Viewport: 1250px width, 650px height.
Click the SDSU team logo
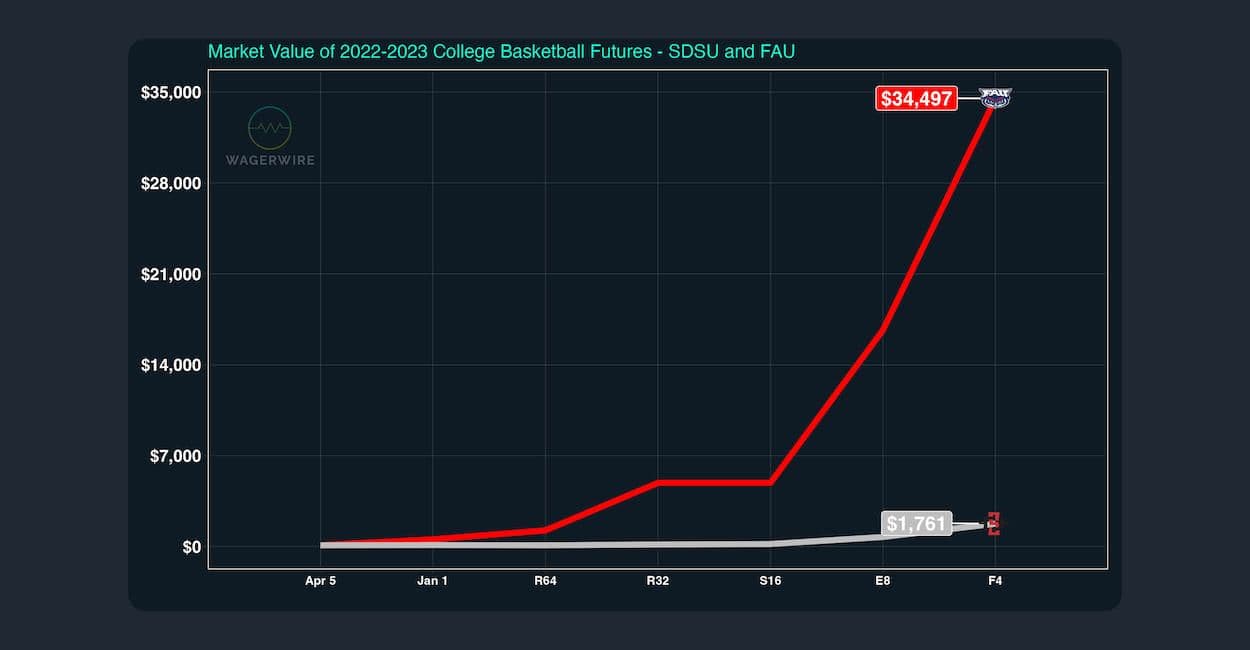click(x=994, y=523)
